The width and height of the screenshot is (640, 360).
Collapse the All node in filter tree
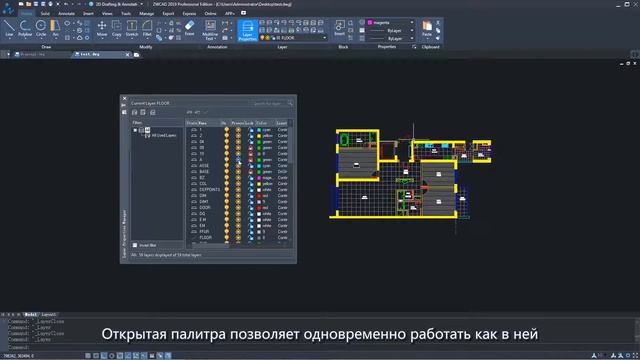point(135,130)
